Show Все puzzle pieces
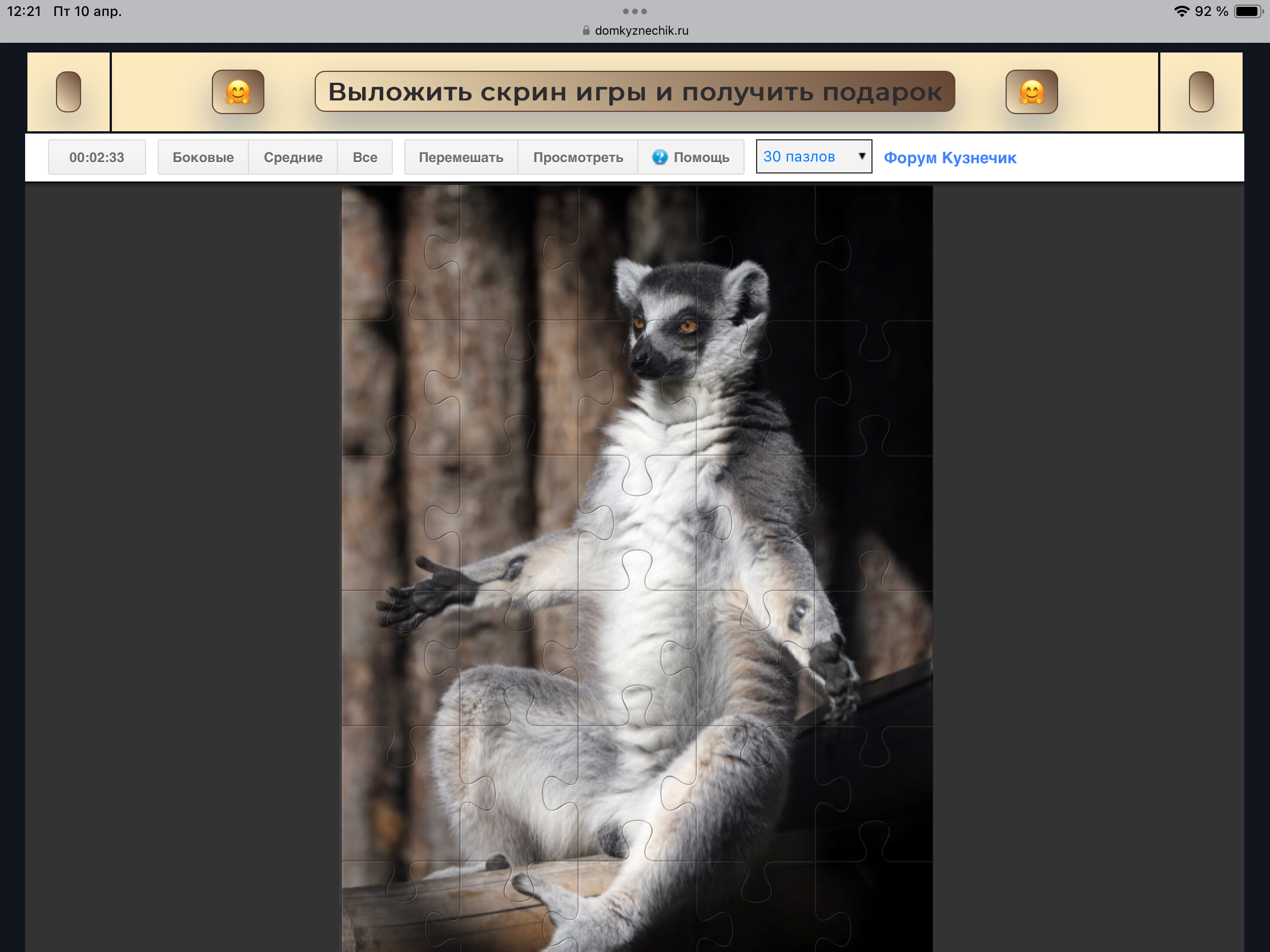 364,156
